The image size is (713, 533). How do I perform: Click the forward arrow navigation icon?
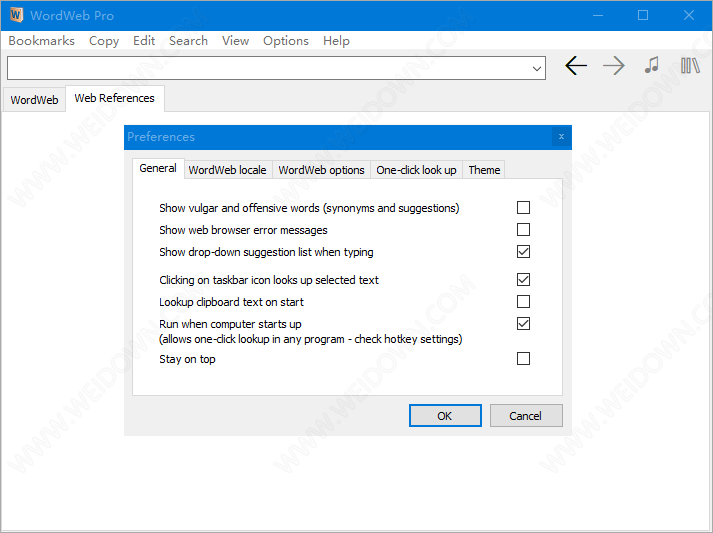[x=613, y=66]
